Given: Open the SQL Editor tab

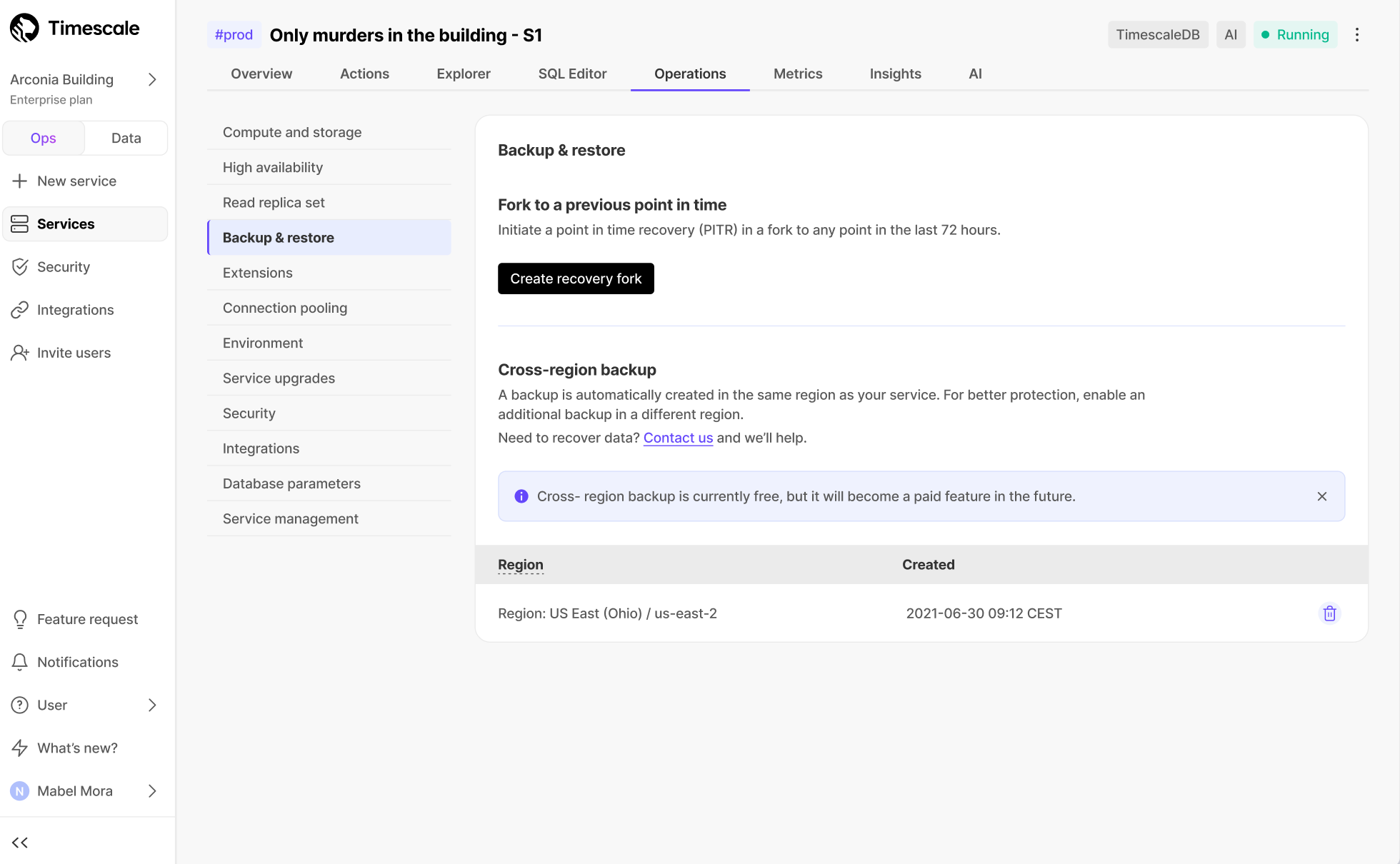Looking at the screenshot, I should [572, 74].
